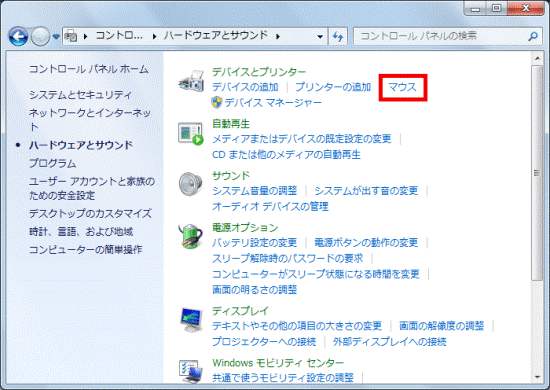Click the Back navigation arrow button
Image resolution: width=550 pixels, height=390 pixels.
click(x=18, y=36)
